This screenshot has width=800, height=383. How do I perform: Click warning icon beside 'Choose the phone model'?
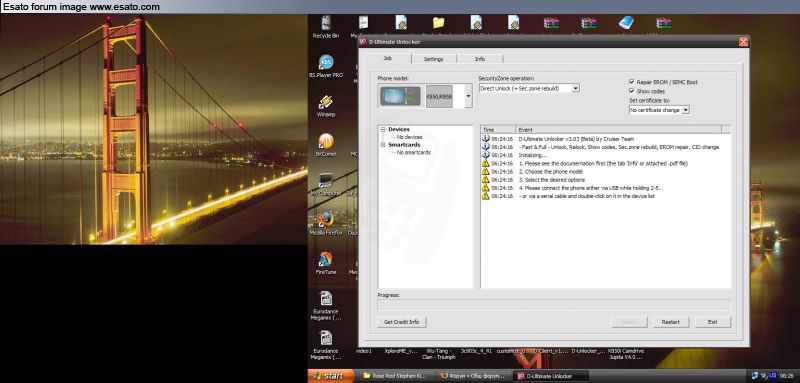(485, 171)
